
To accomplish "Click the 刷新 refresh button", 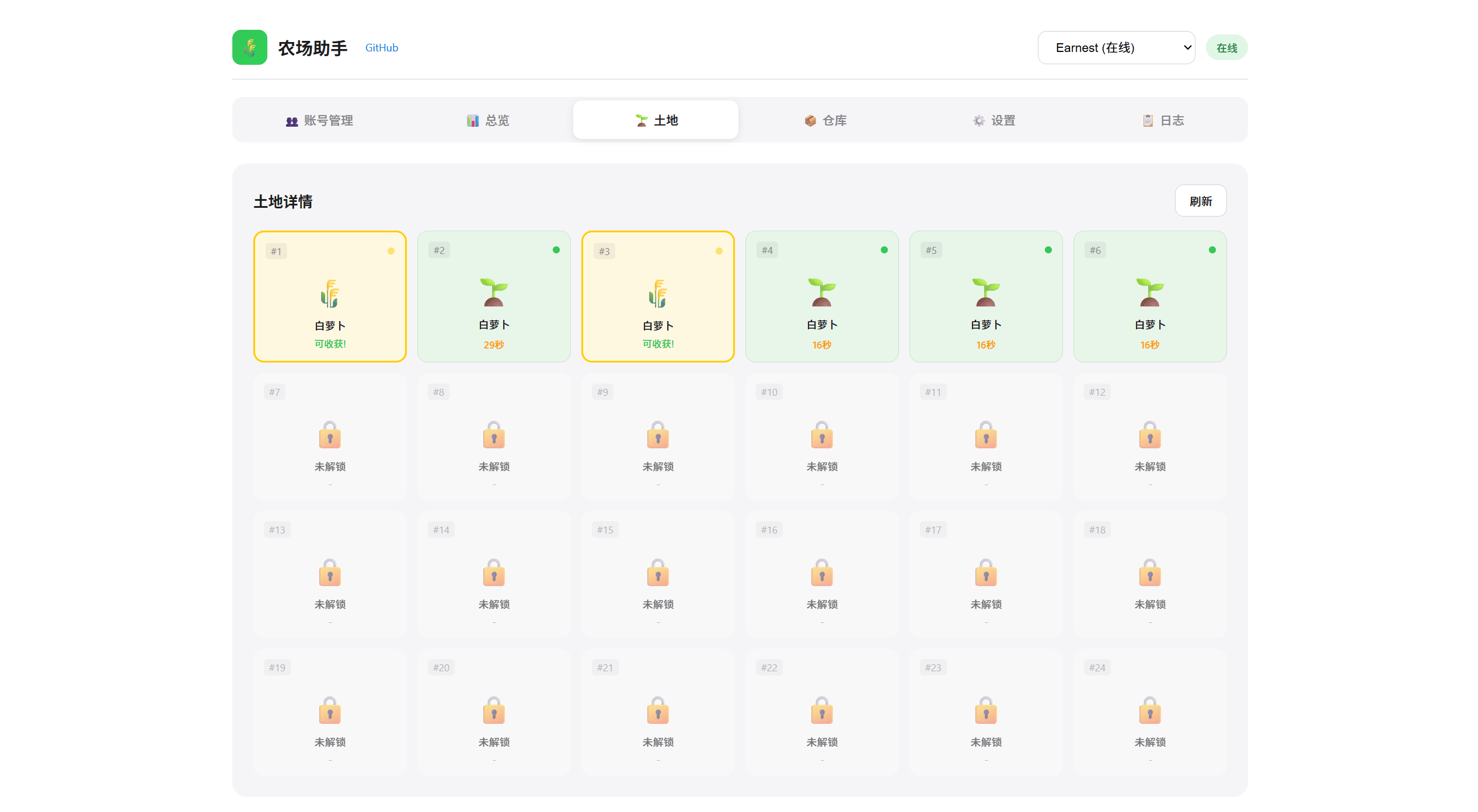I will click(x=1200, y=201).
